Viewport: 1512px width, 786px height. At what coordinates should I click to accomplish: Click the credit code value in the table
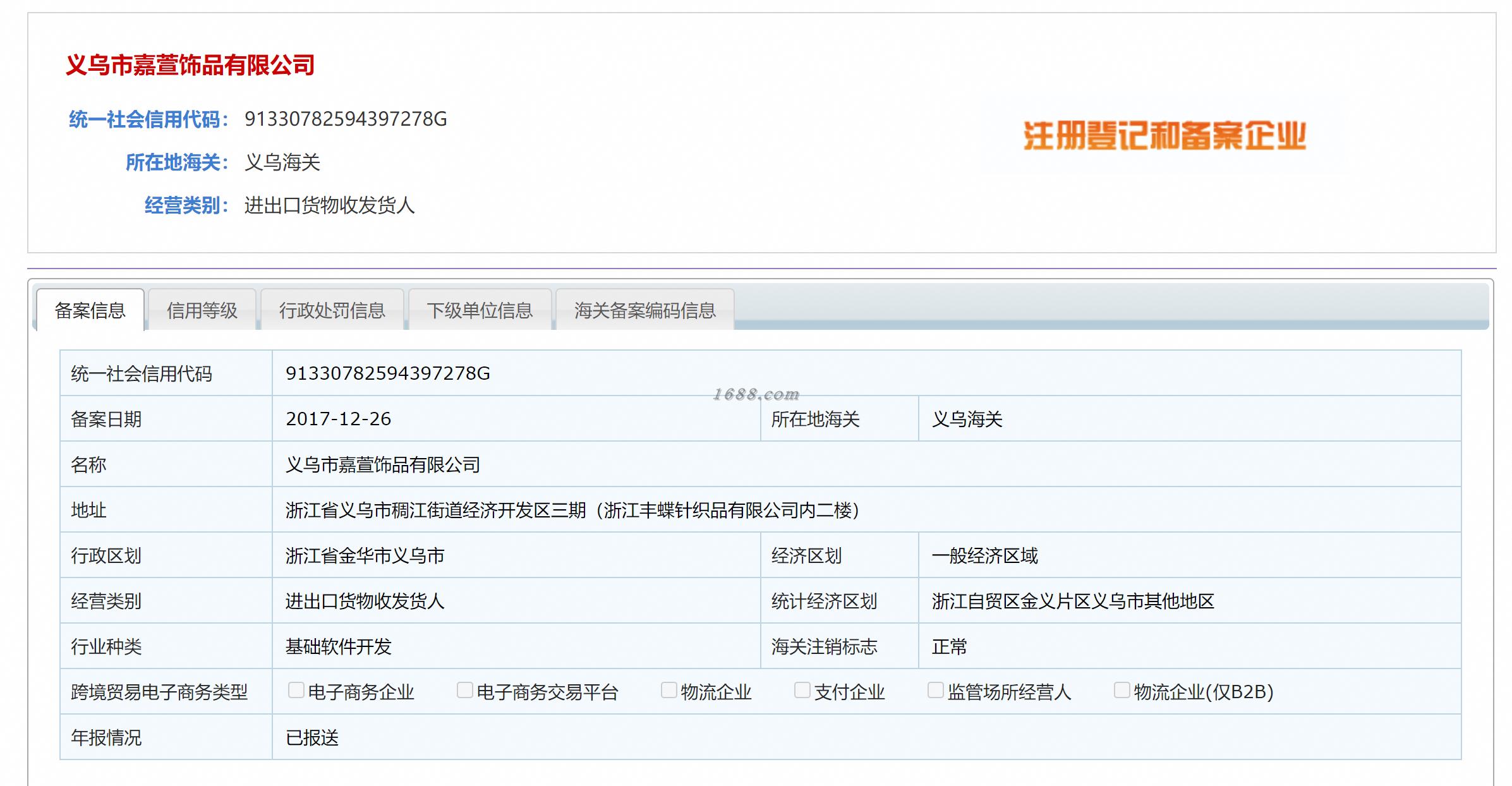coord(387,373)
